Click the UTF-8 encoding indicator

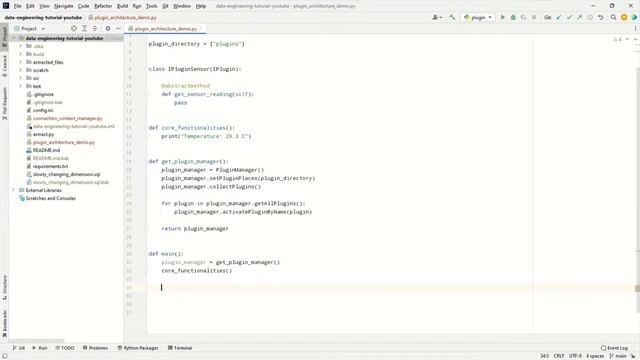[x=575, y=356]
